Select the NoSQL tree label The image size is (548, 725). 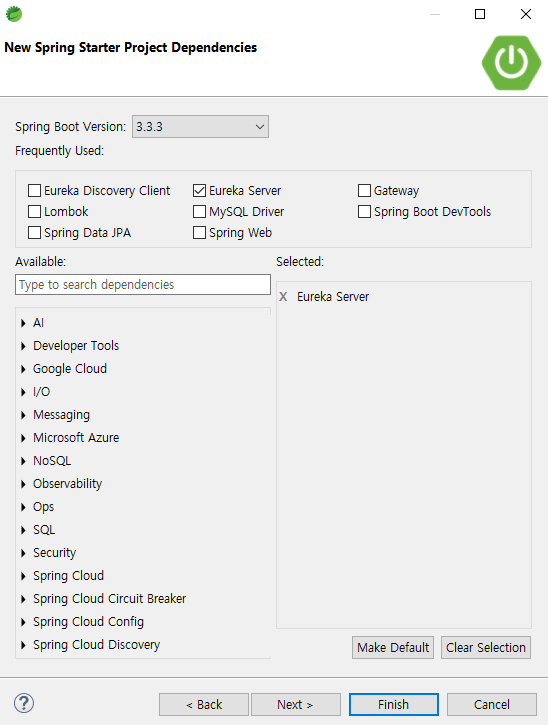click(x=52, y=461)
